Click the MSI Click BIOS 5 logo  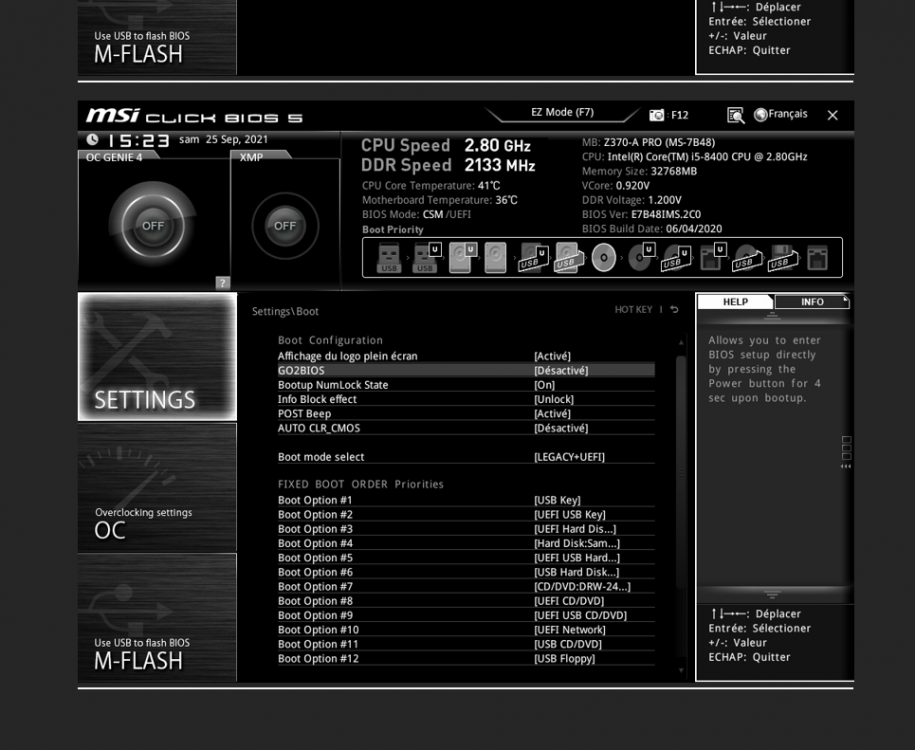click(194, 116)
